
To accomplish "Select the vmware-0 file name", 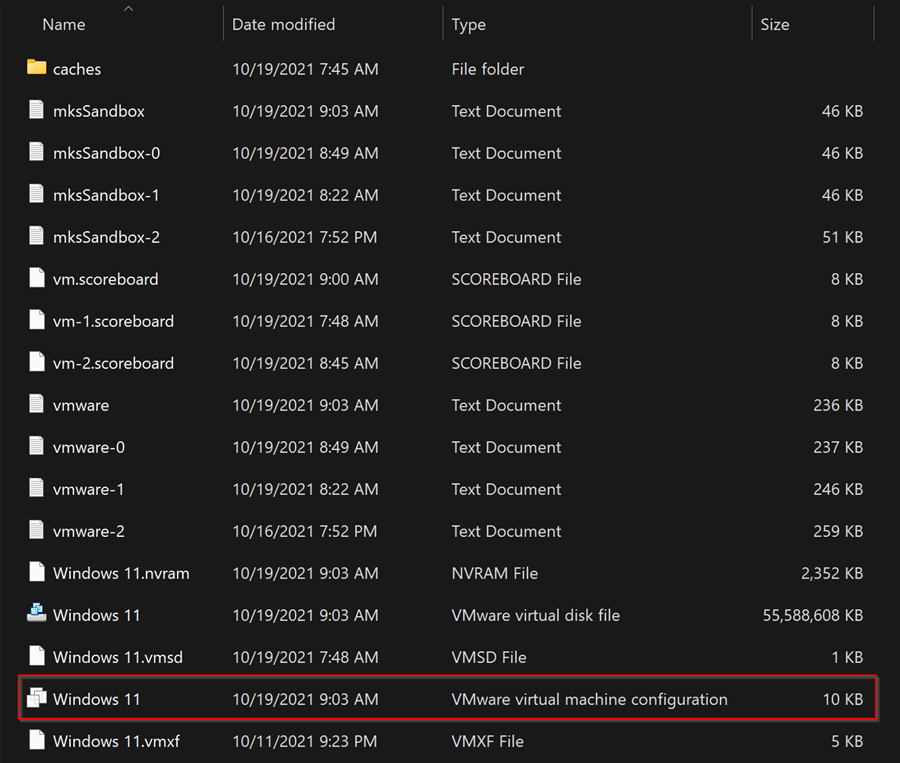I will coord(88,447).
